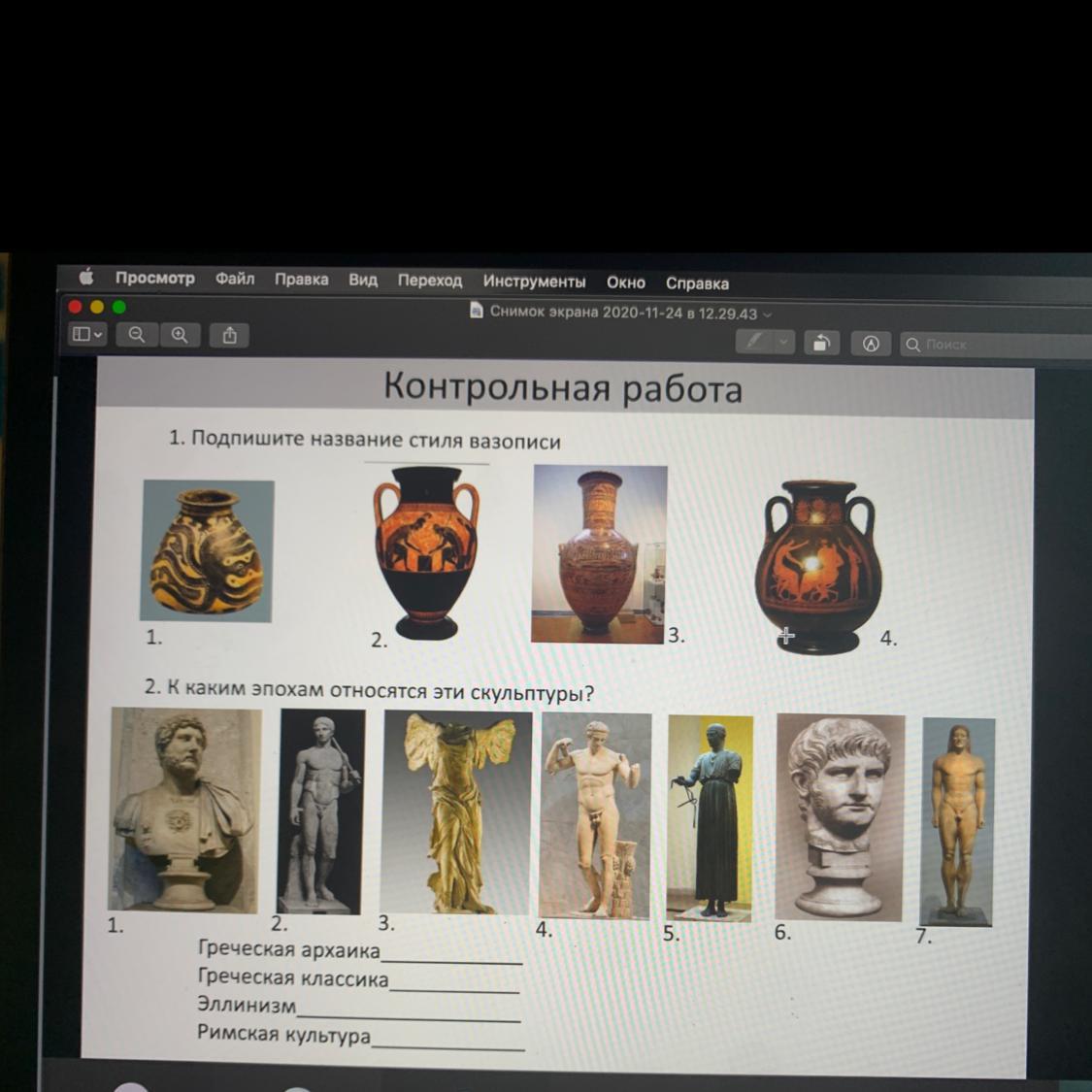Viewport: 1092px width, 1092px height.
Task: Show the Markup toolbar icon
Action: [x=871, y=344]
